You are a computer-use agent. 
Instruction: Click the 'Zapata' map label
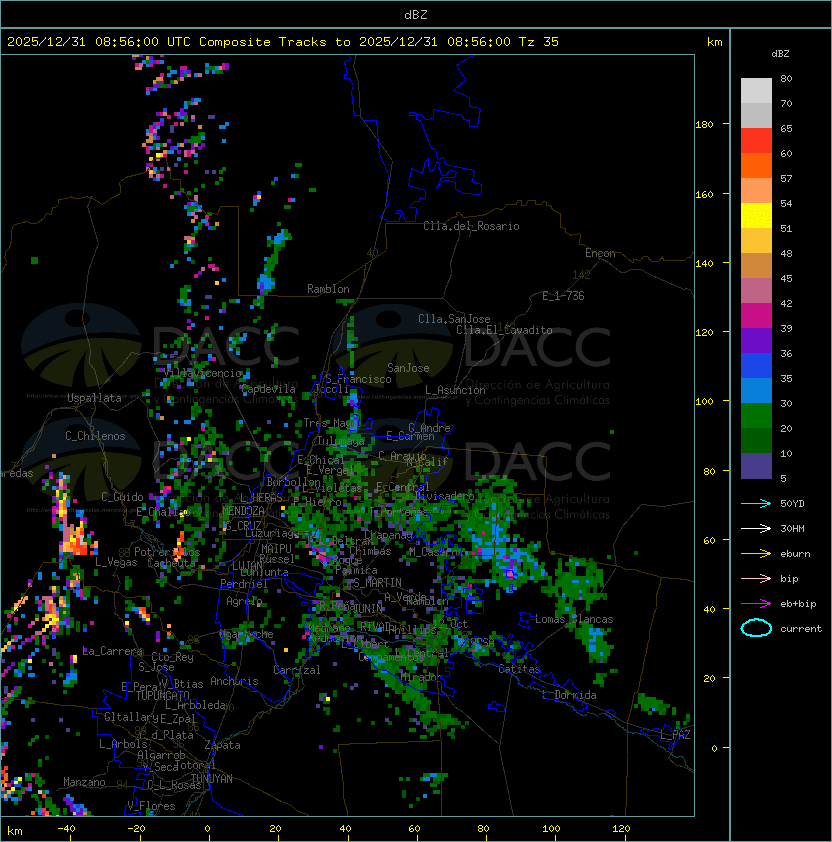(x=222, y=745)
